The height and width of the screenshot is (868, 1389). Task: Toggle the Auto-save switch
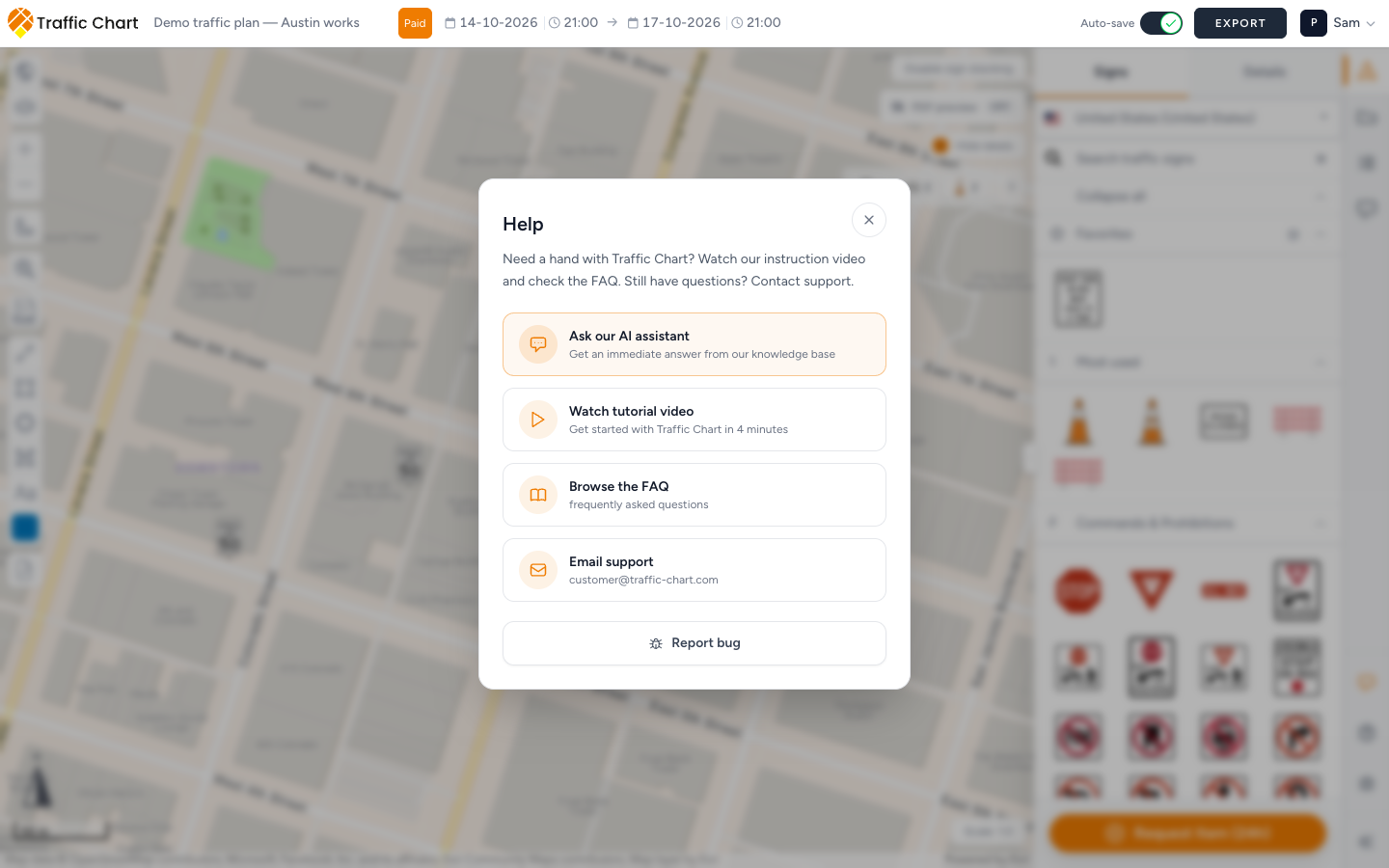tap(1161, 23)
